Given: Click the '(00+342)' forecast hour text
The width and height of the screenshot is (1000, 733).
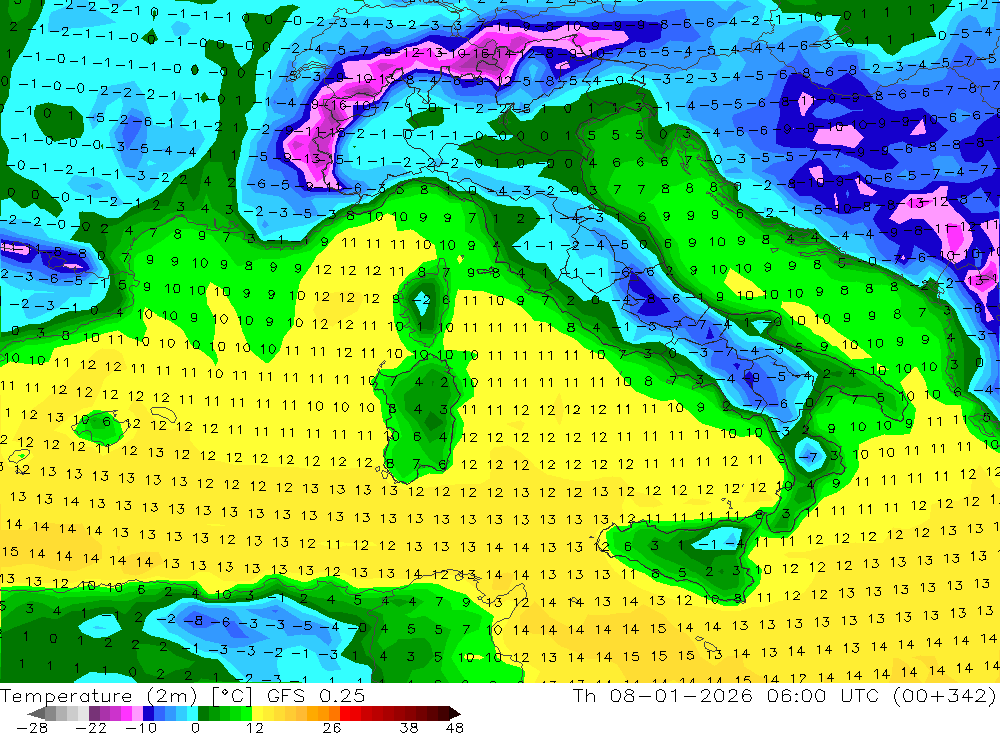Looking at the screenshot, I should 944,696.
